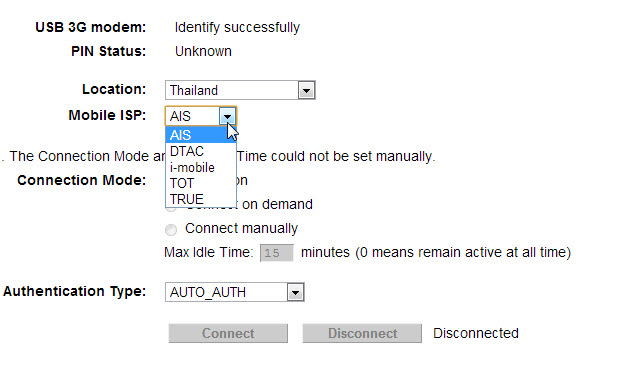The width and height of the screenshot is (629, 366).
Task: Choose DTAC in the ISP list
Action: tap(201, 151)
